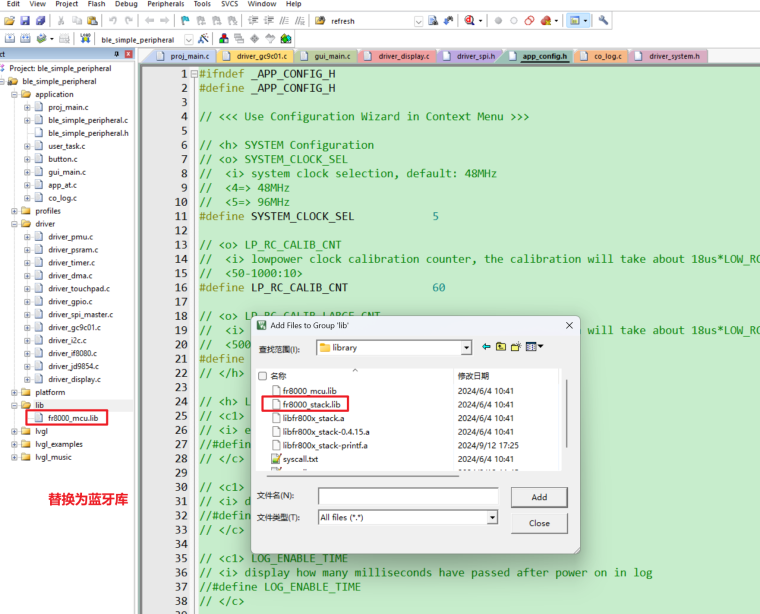Undo the last edit via toolbar
Image resolution: width=760 pixels, height=614 pixels.
pos(113,21)
